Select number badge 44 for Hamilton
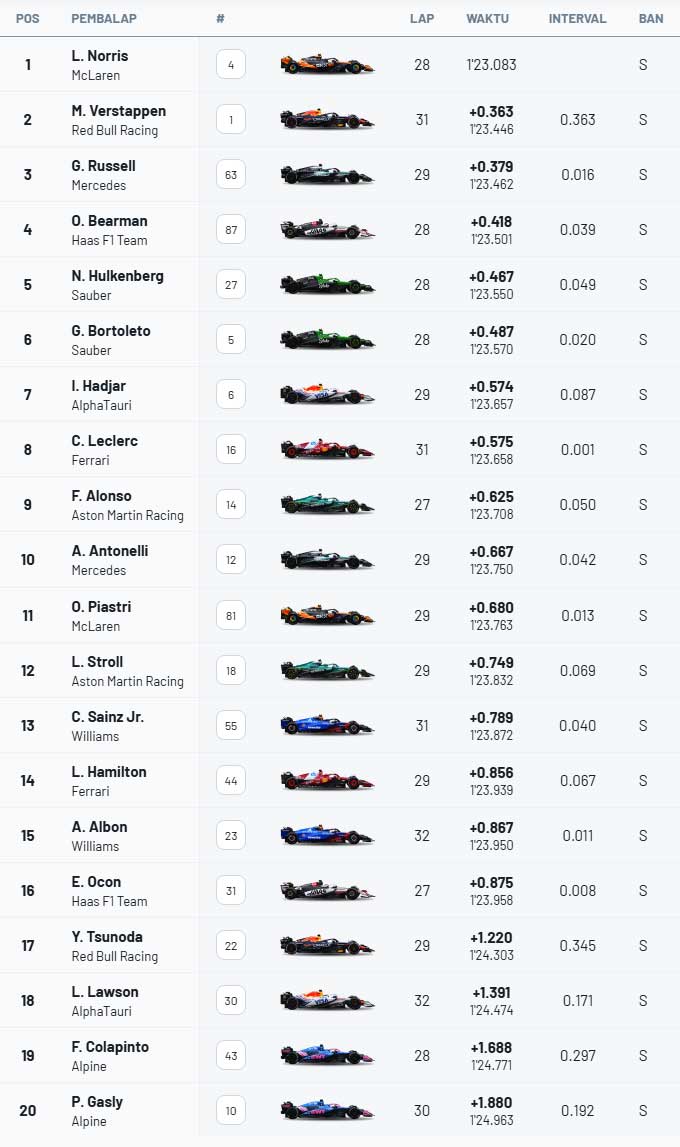Screen dimensions: 680x1147 pyautogui.click(x=231, y=780)
